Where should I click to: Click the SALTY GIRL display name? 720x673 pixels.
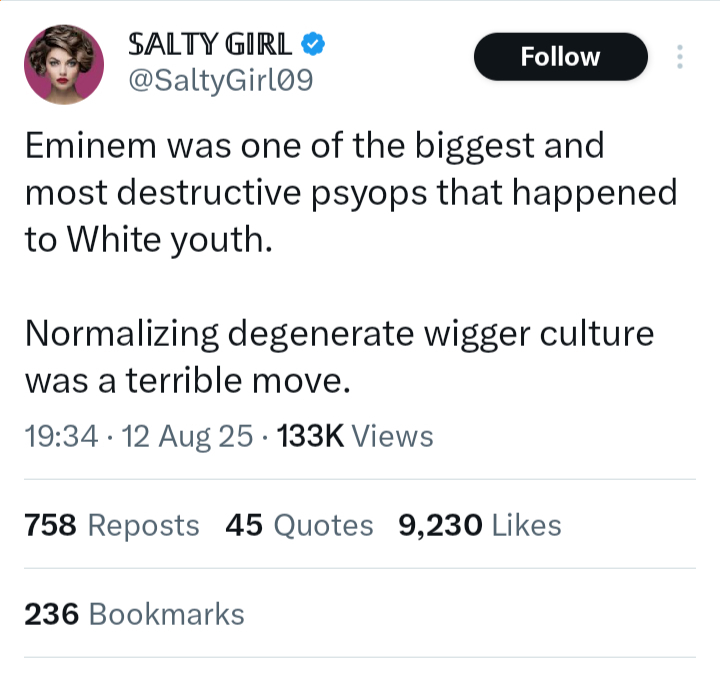click(x=210, y=44)
